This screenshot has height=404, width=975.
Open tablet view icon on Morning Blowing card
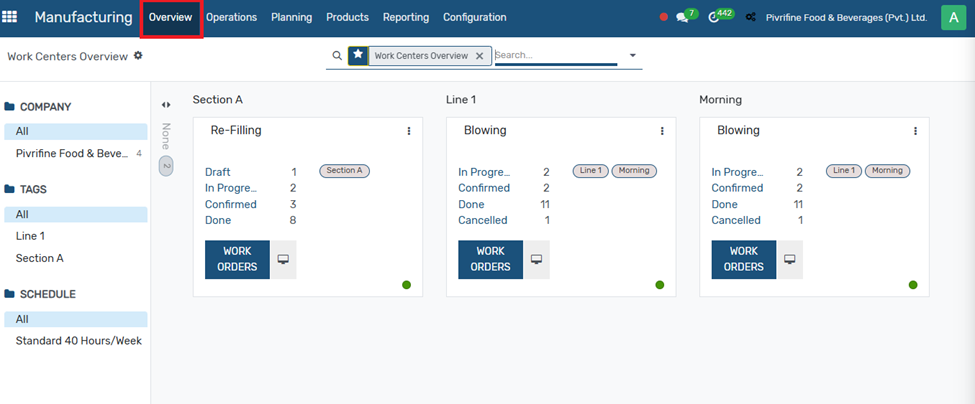pyautogui.click(x=790, y=259)
